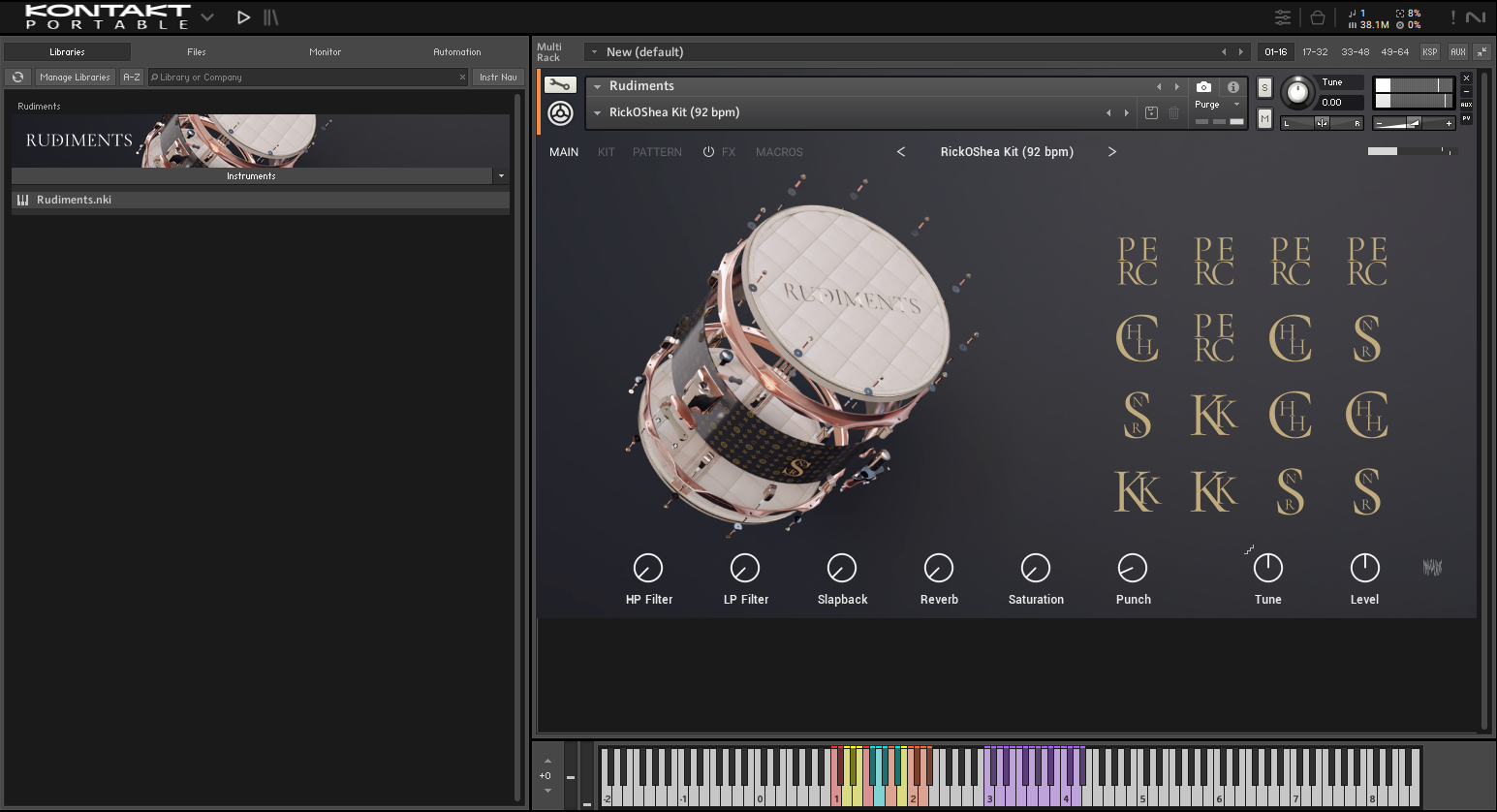Open instrument edit mode with wrench icon
Screen dimensions: 1497x812
(x=559, y=85)
